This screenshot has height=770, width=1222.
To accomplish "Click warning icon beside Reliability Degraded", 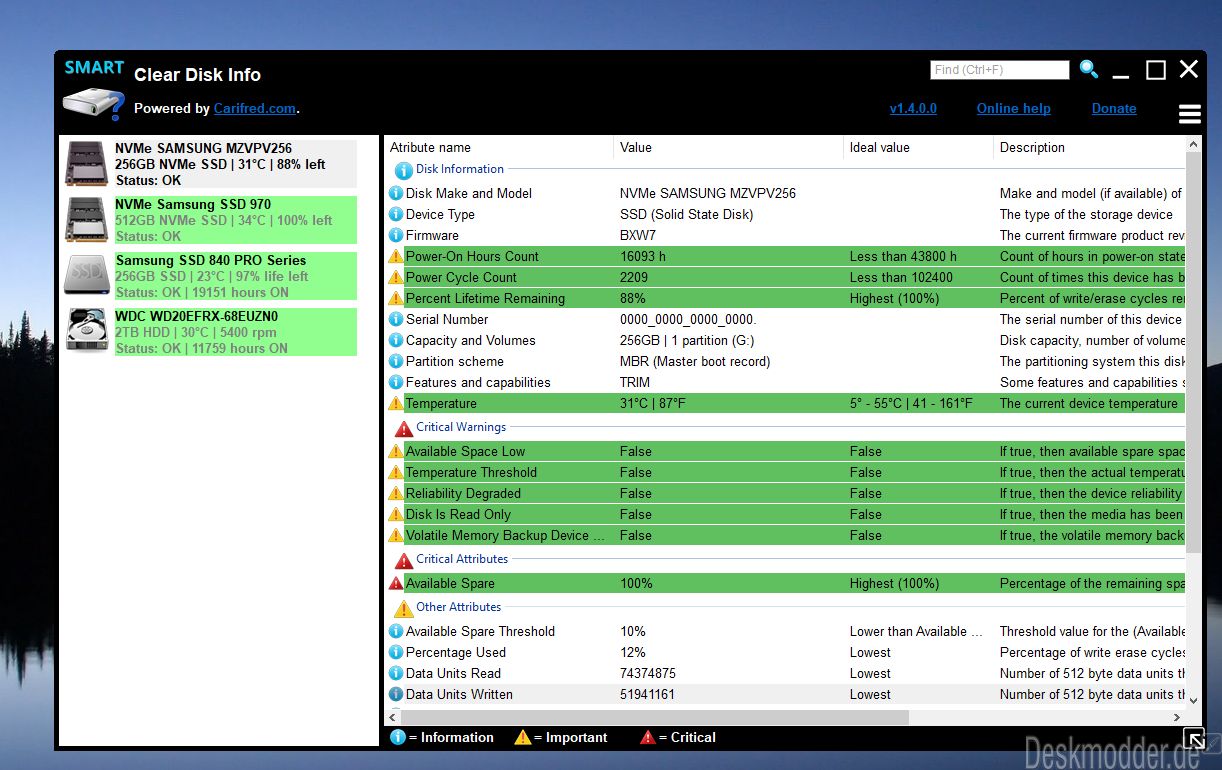I will [x=396, y=493].
